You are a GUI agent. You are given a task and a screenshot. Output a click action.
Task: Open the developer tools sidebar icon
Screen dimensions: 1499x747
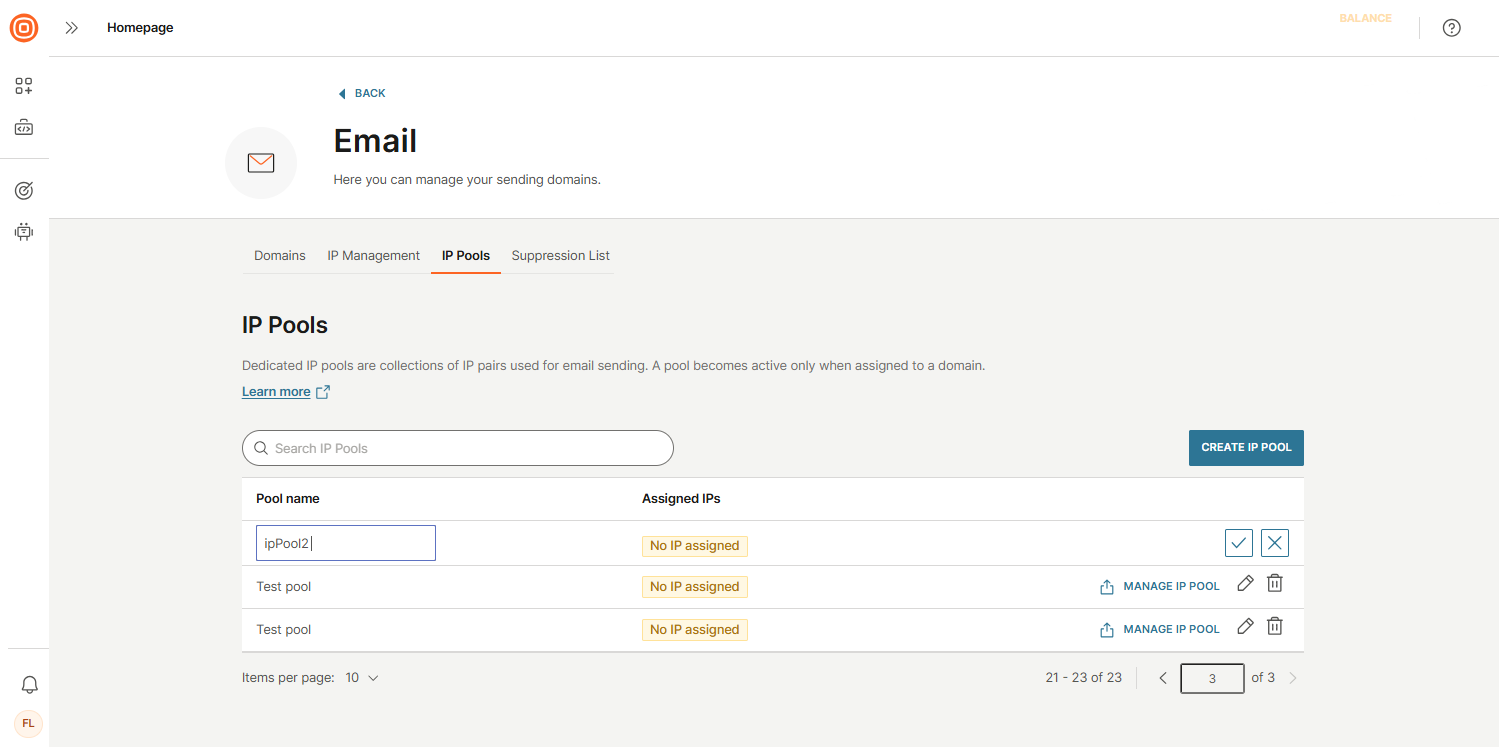(23, 127)
